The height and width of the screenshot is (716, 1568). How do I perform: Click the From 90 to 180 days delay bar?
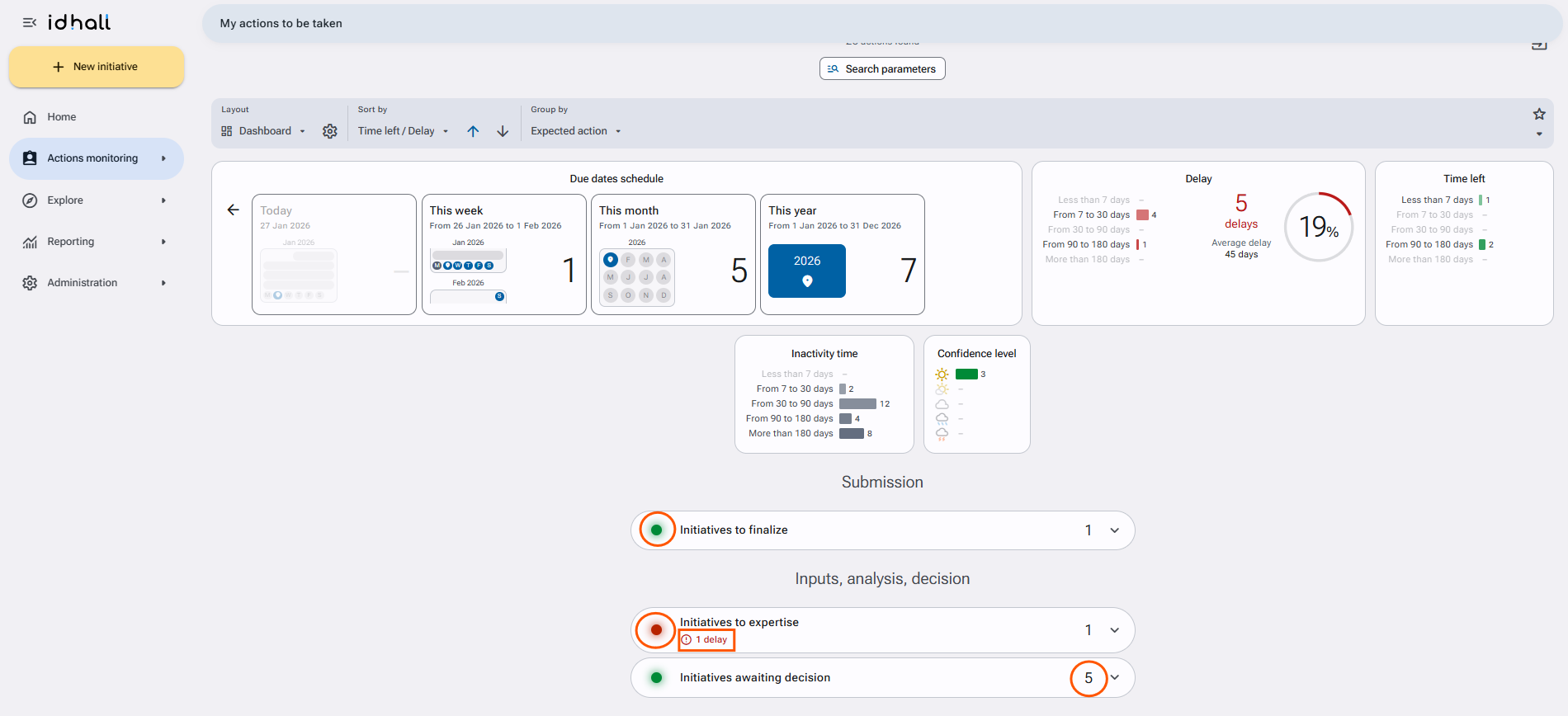pyautogui.click(x=1138, y=245)
